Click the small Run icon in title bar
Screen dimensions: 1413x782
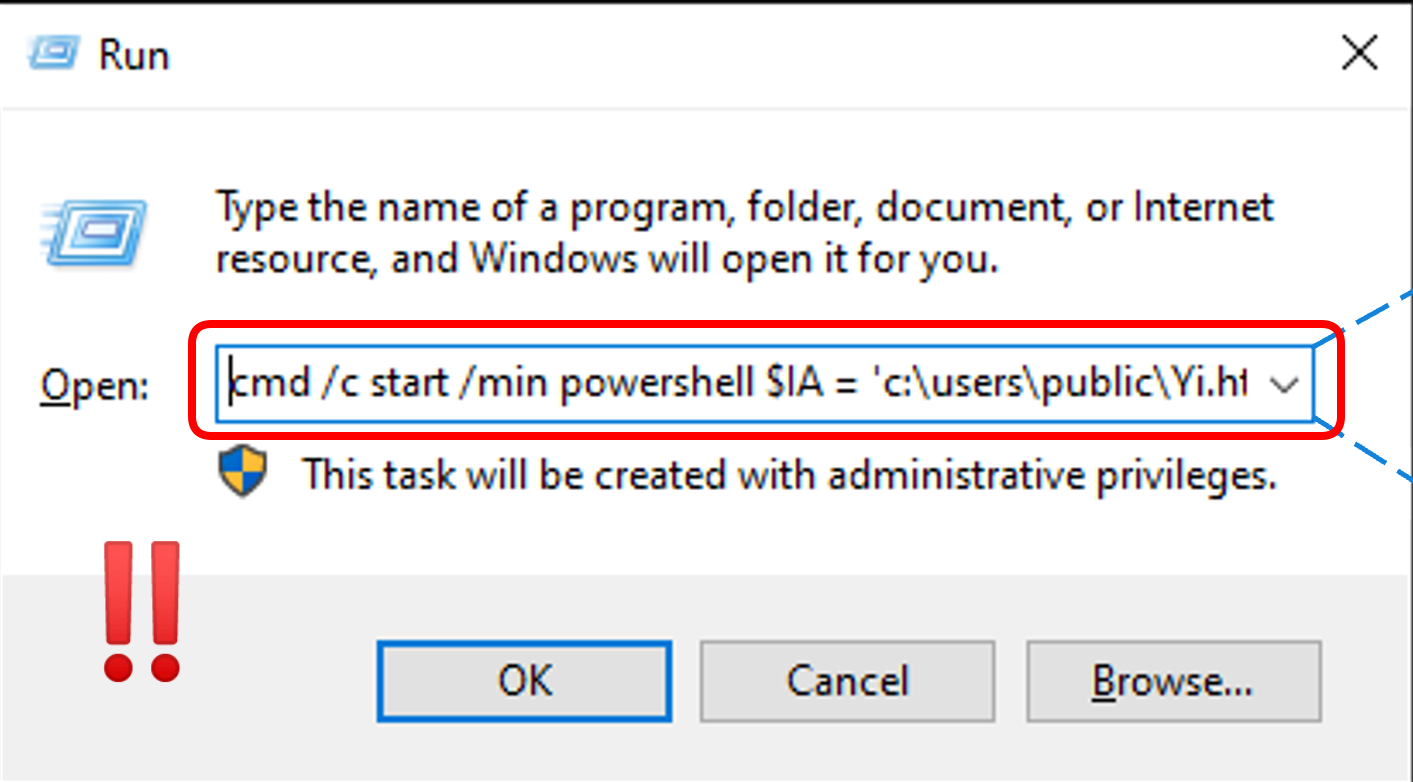54,52
